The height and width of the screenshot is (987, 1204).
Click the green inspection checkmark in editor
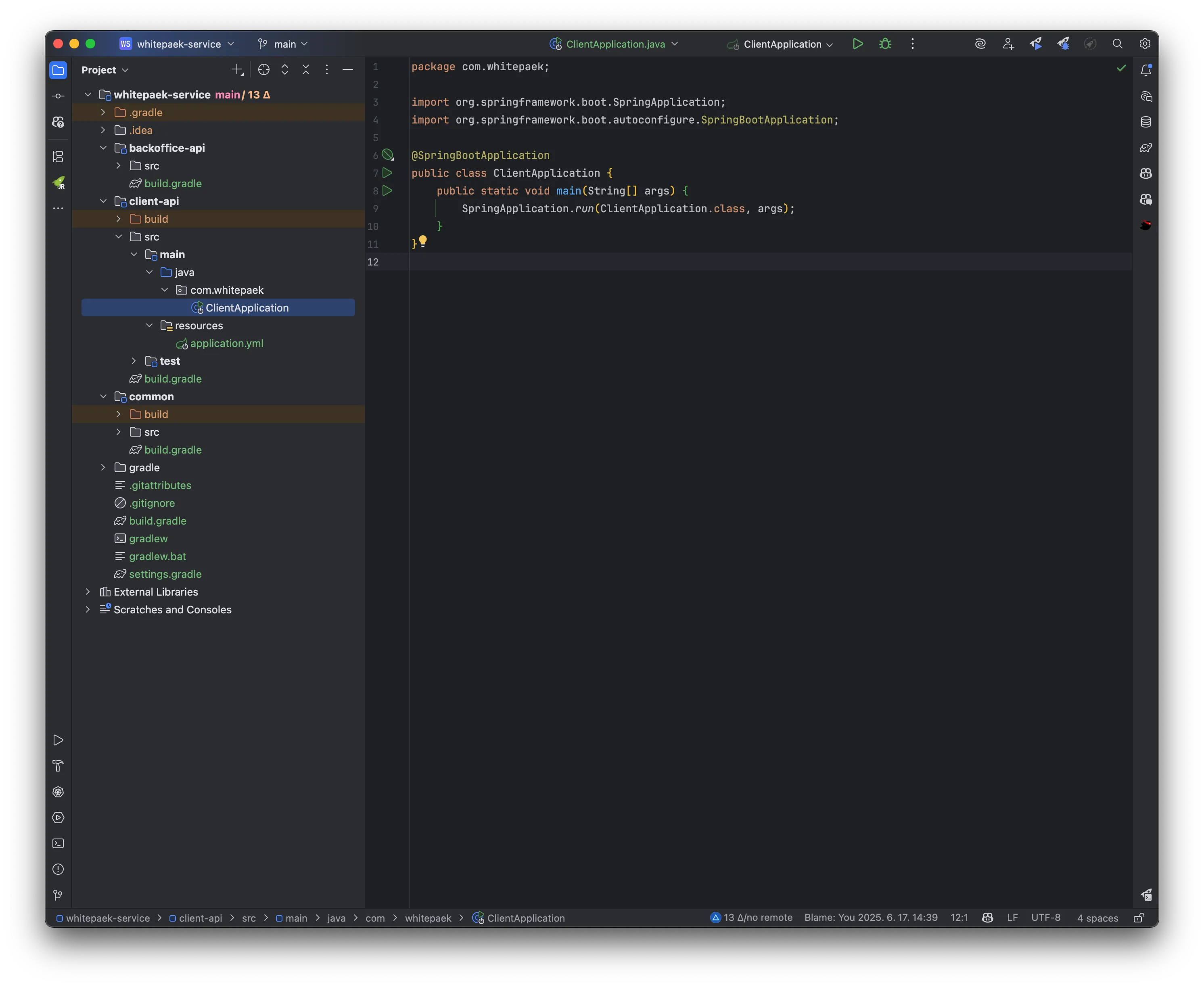[x=1121, y=68]
